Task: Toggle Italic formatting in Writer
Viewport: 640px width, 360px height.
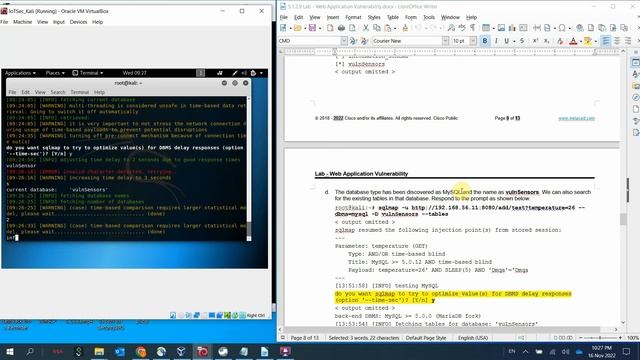Action: tap(496, 41)
